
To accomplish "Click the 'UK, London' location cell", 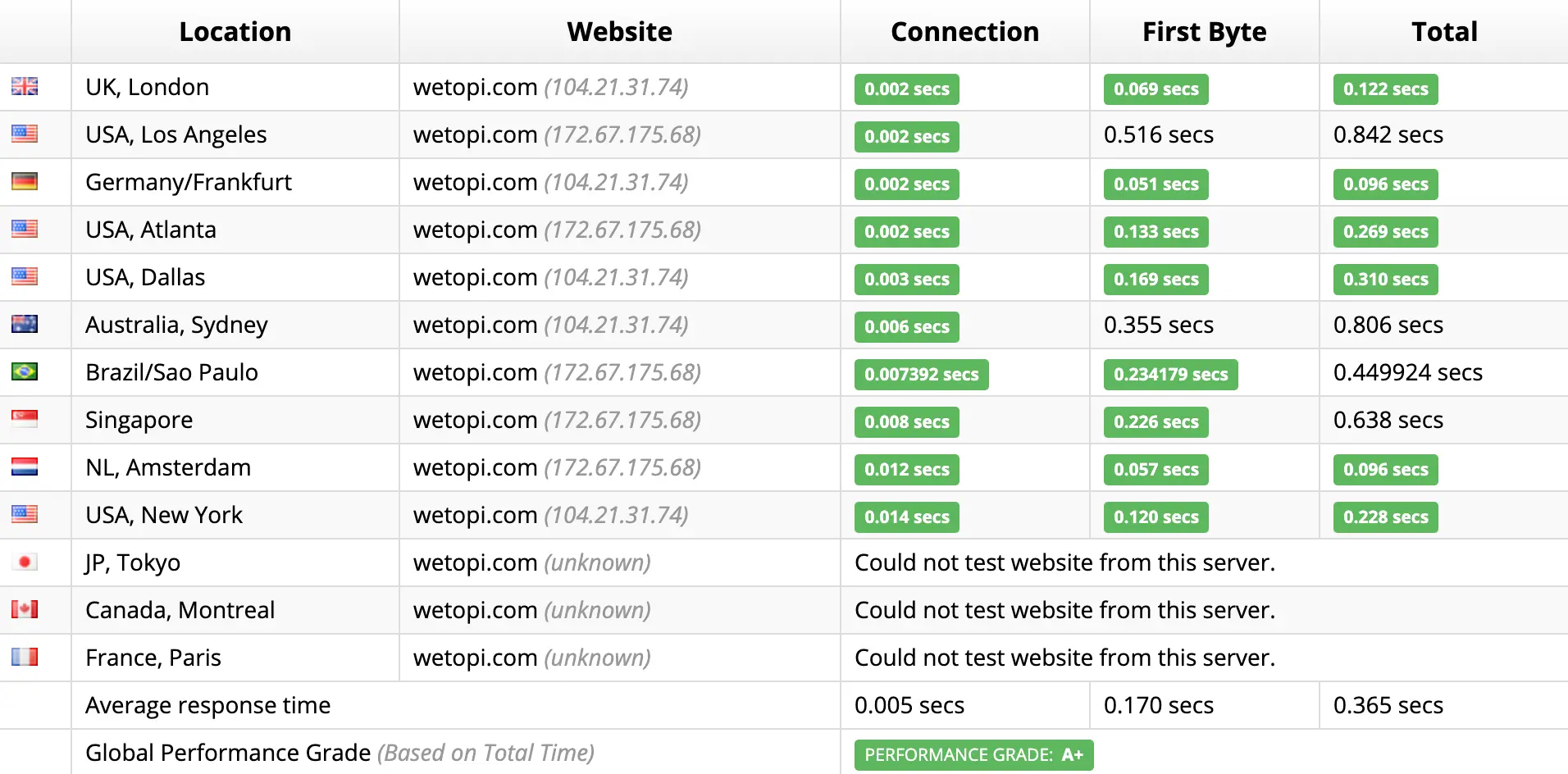I will (235, 87).
